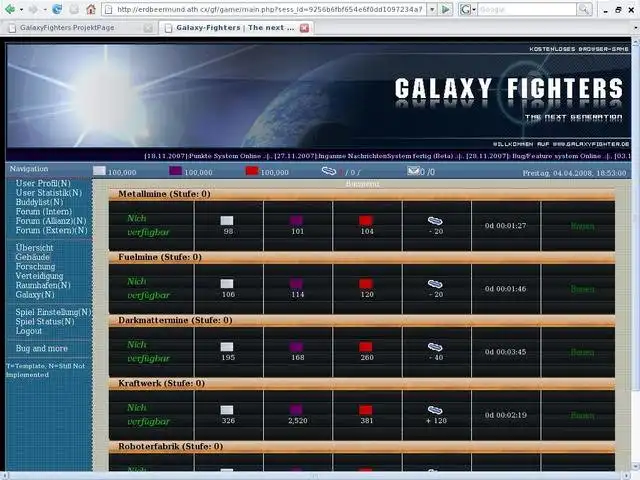Click the white metal cost icon in Kraftwerk row
The image size is (640, 480).
227,410
